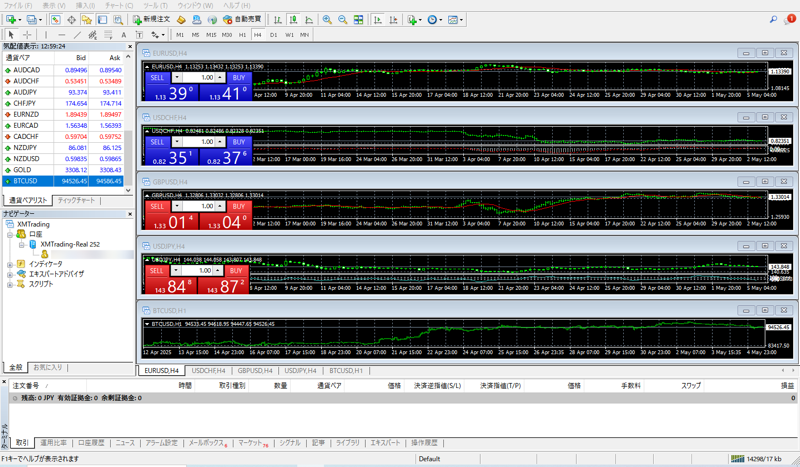
Task: Select the Text (A) drawing tool
Action: [x=123, y=35]
